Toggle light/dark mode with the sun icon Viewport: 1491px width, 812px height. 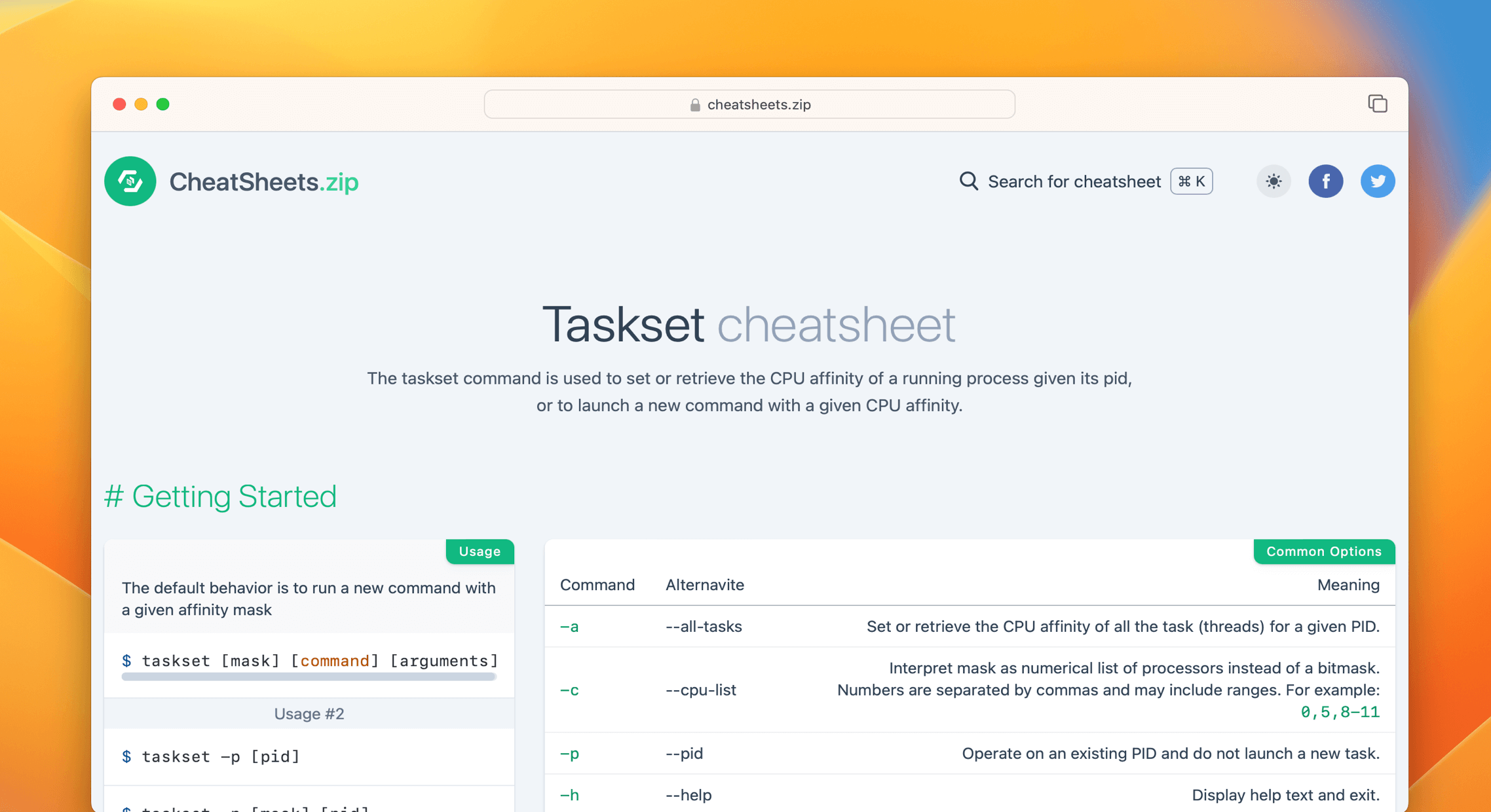(x=1273, y=181)
